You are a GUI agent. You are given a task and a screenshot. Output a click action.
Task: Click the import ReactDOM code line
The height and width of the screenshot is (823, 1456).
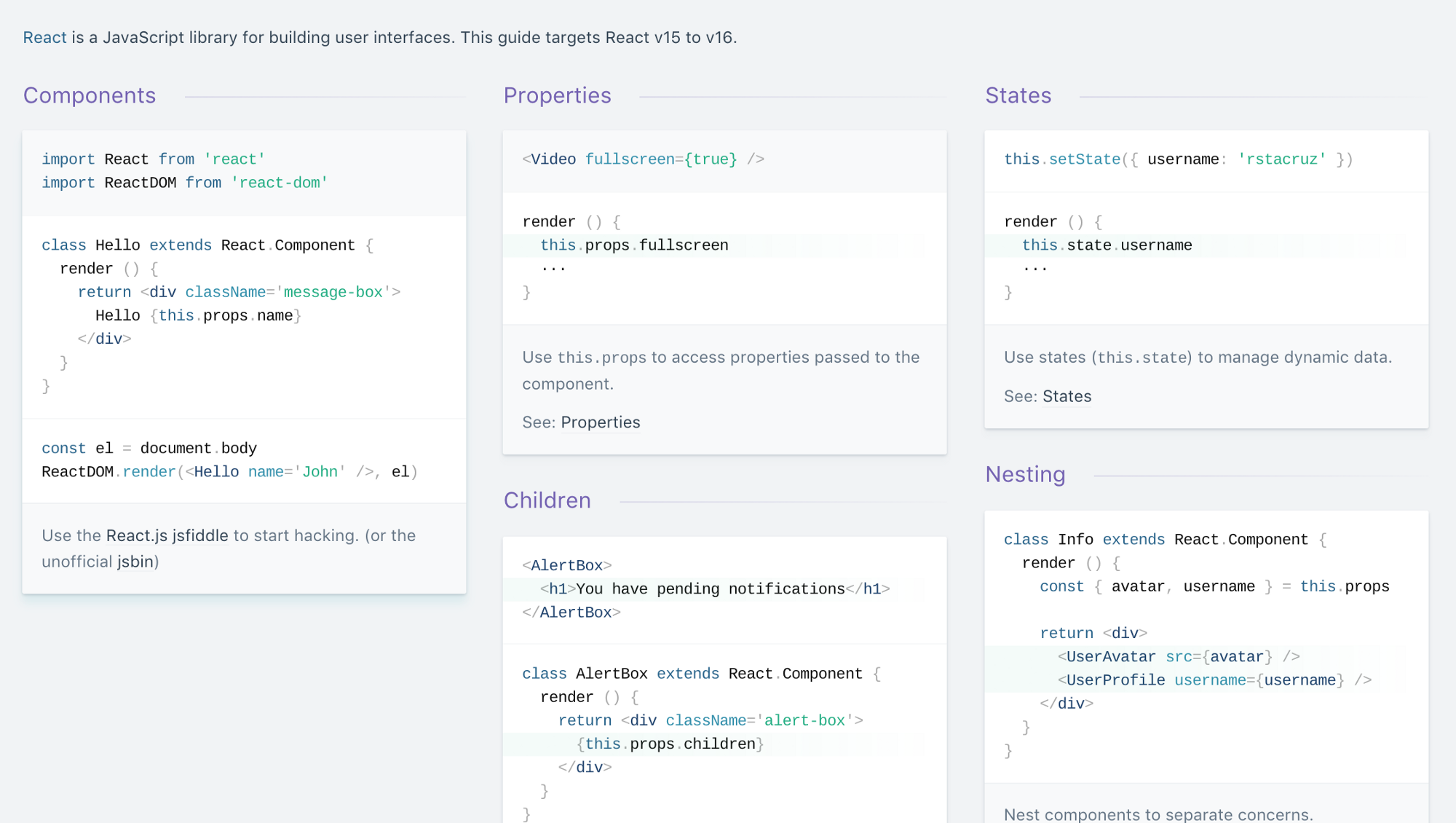click(x=184, y=183)
